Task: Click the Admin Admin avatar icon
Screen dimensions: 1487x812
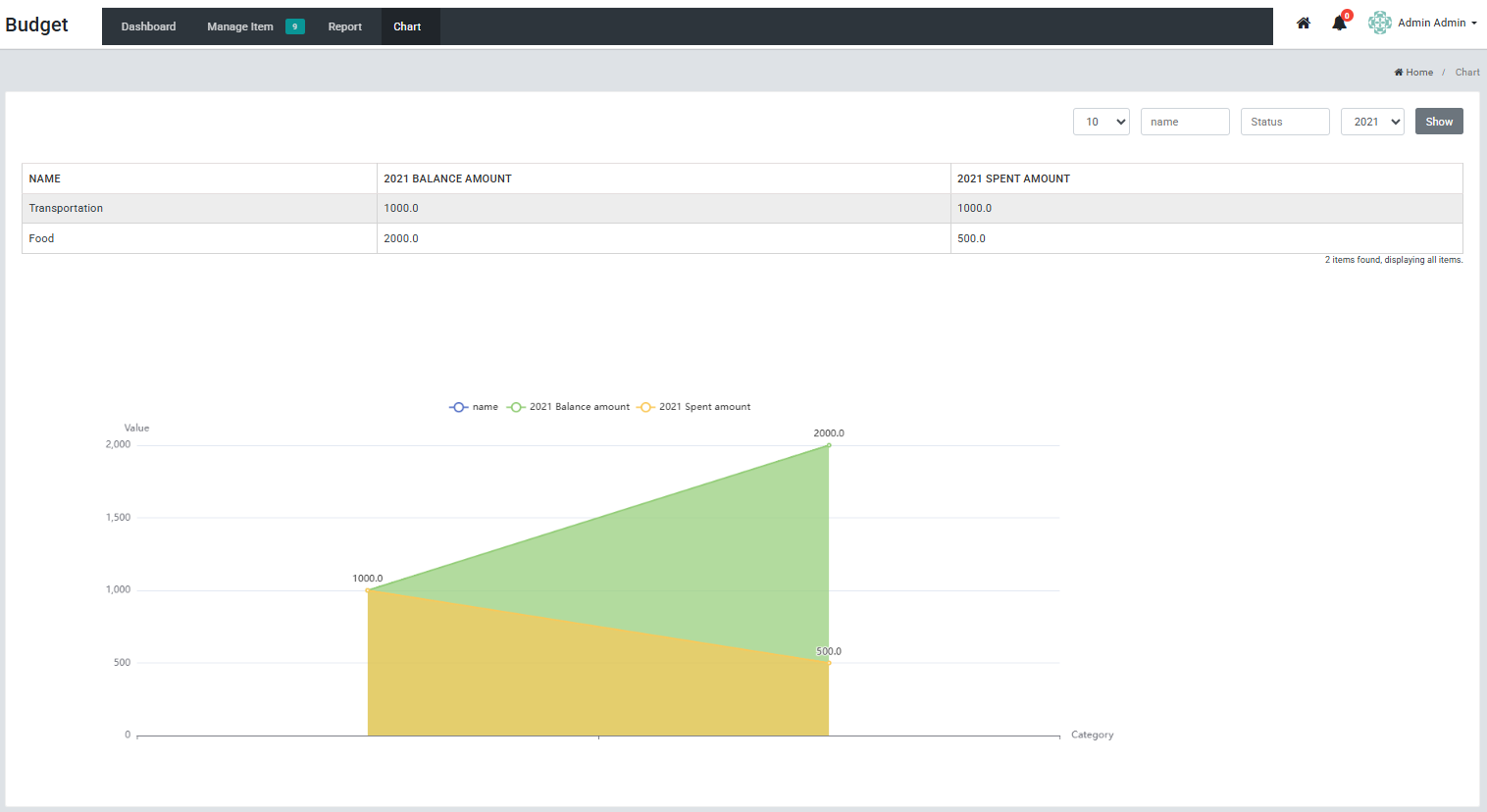Action: pos(1380,23)
